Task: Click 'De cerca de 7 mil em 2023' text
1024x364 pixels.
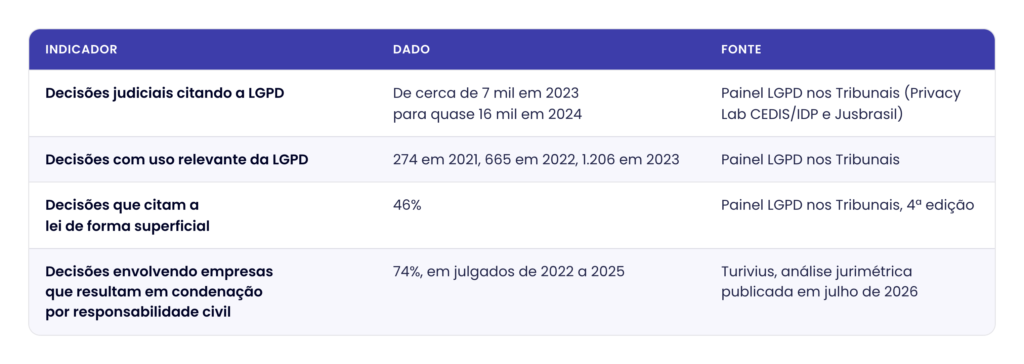Action: 486,93
